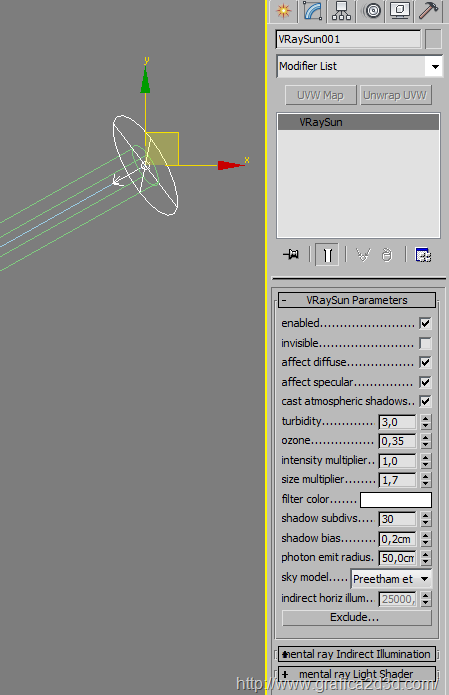Open the Modify panel tab
449x695 pixels.
313,11
